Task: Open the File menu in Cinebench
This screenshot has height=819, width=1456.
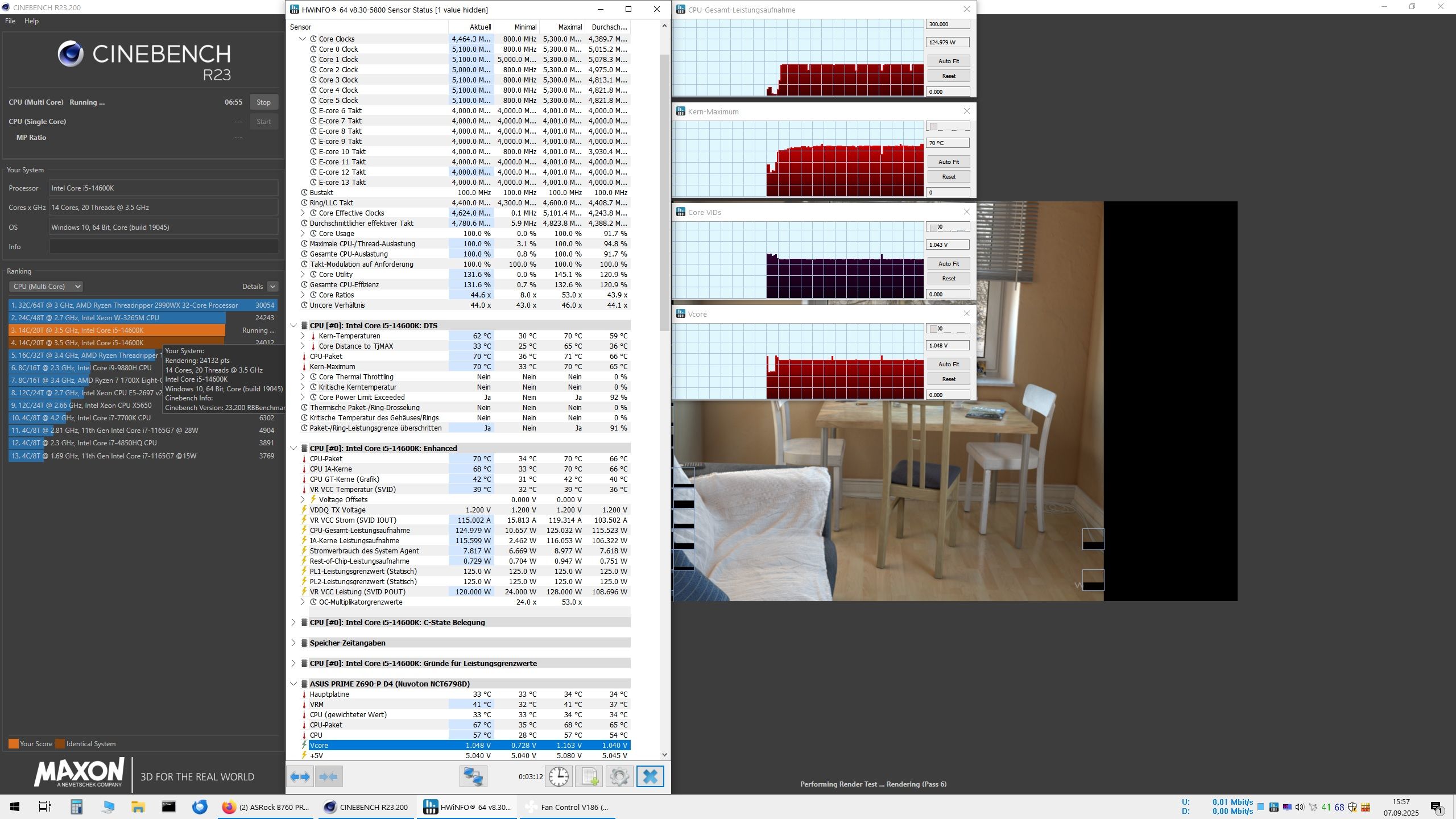Action: point(10,21)
